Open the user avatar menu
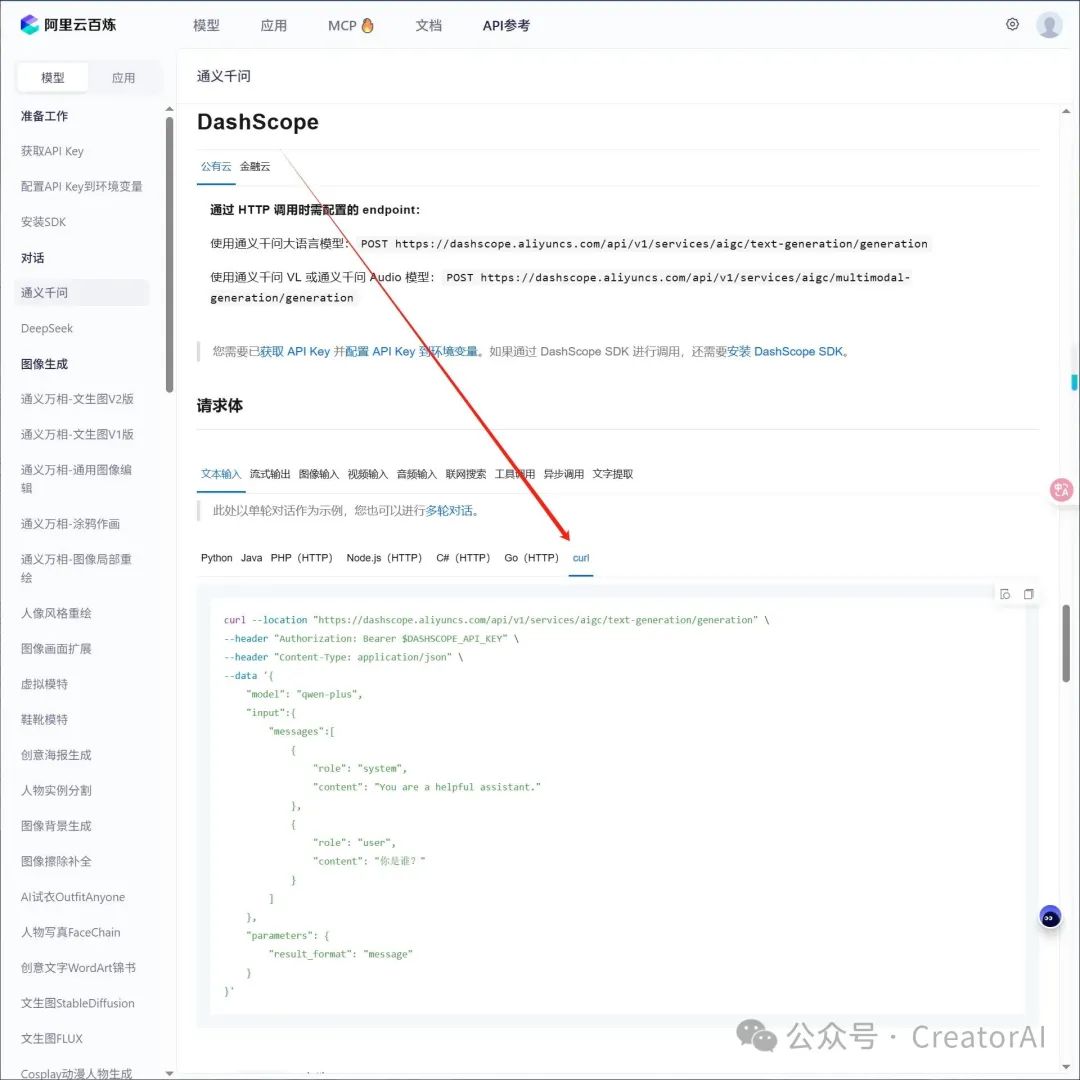Screen dimensions: 1080x1080 click(1049, 25)
